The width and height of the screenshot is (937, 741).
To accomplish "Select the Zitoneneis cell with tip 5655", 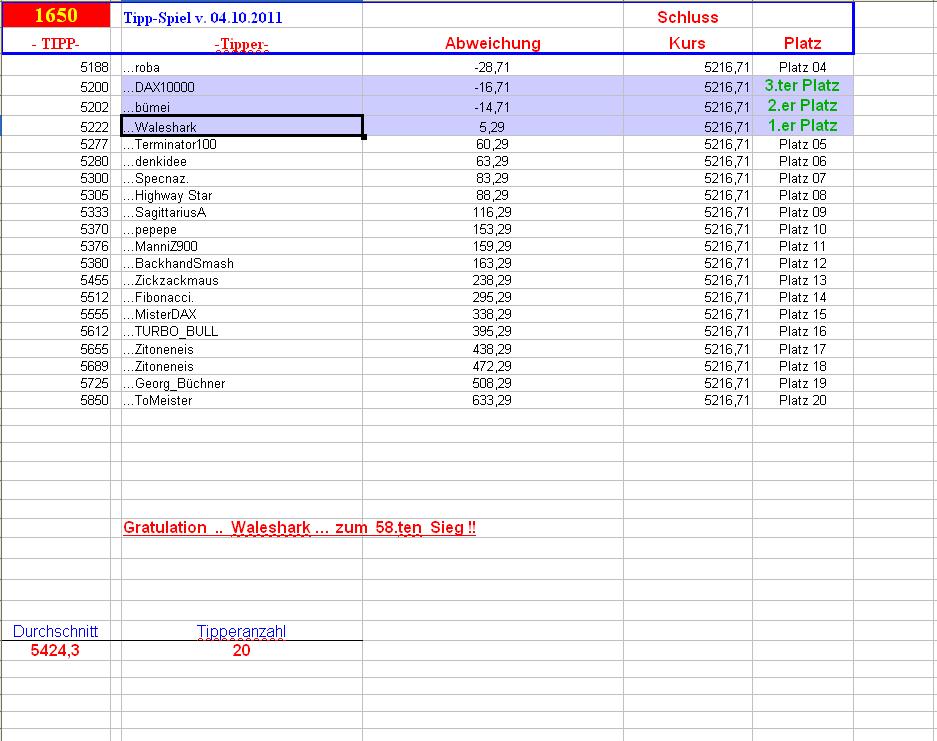I will (x=241, y=349).
